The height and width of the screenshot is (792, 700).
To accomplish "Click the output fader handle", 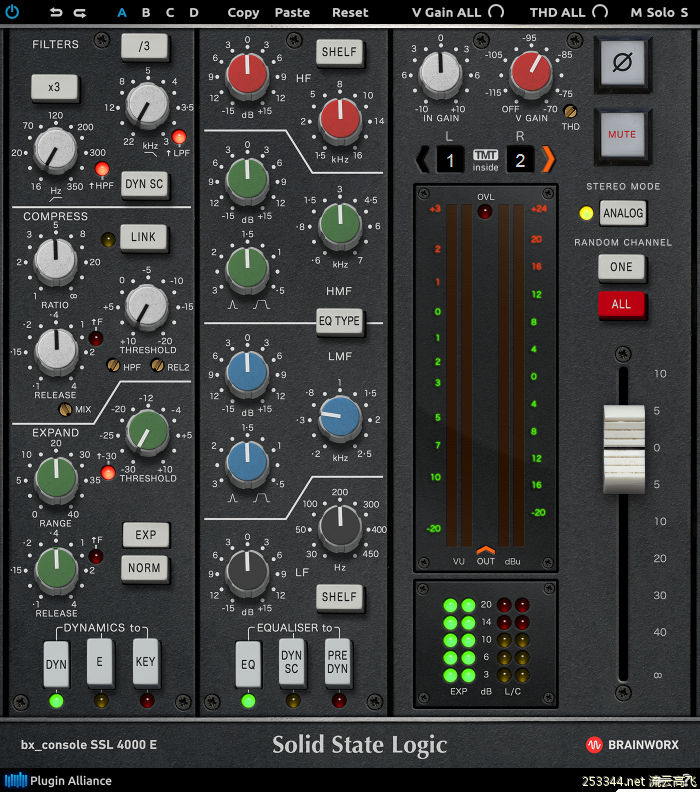I will 624,449.
